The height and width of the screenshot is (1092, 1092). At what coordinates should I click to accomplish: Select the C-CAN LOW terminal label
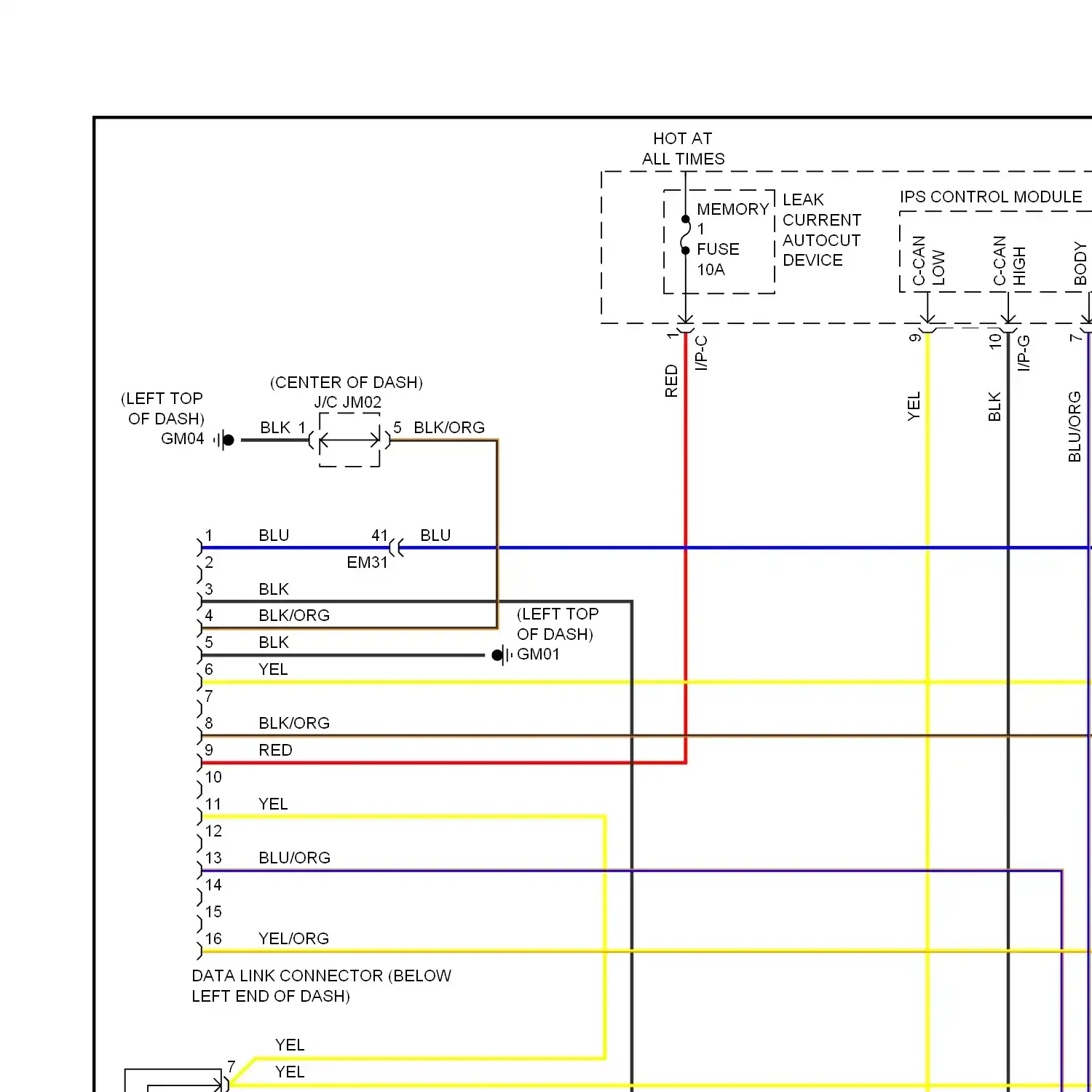[x=928, y=261]
